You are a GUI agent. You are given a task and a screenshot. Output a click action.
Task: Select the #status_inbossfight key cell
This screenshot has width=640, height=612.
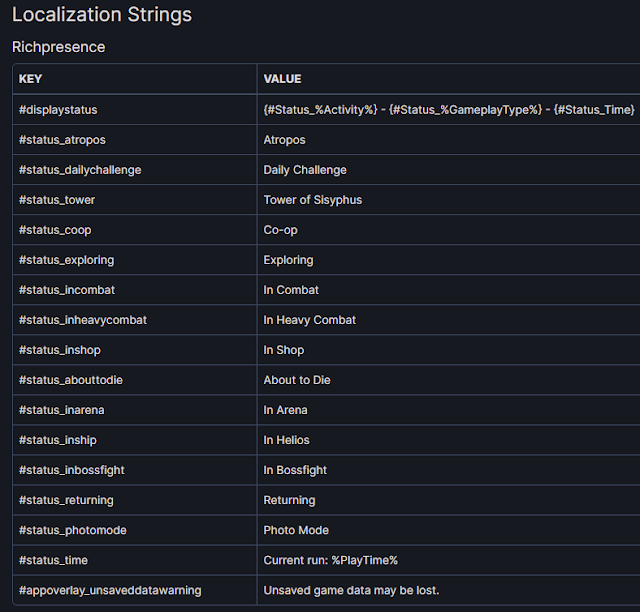point(71,470)
